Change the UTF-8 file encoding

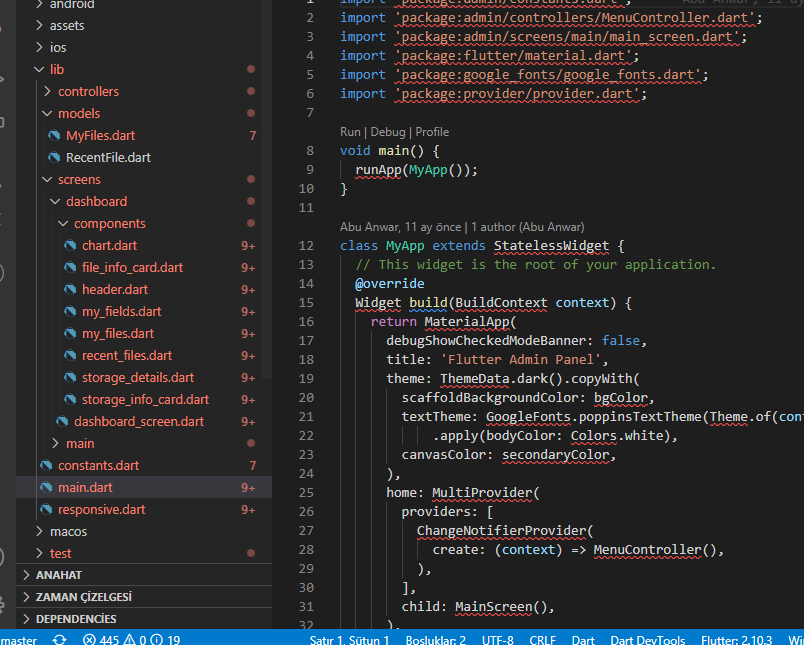click(x=497, y=640)
